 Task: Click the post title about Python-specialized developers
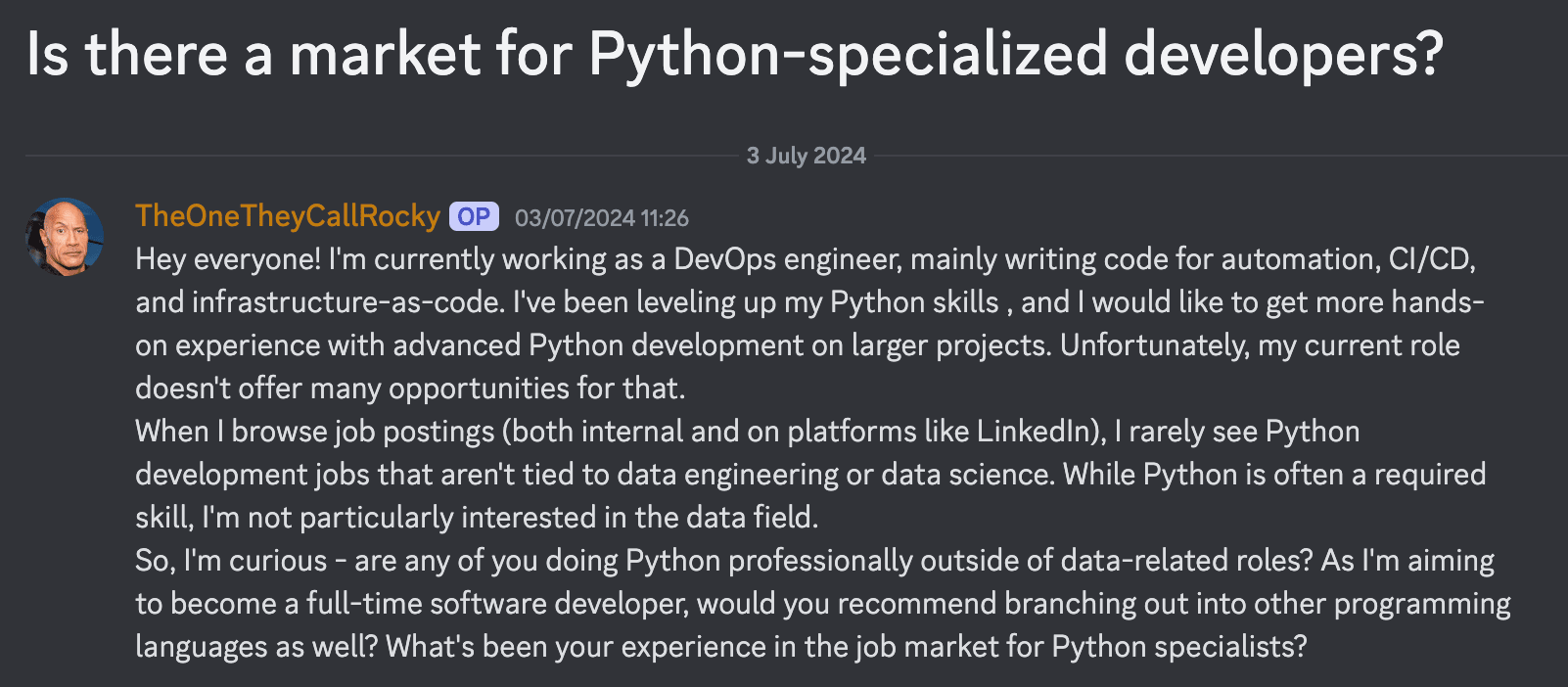point(735,54)
